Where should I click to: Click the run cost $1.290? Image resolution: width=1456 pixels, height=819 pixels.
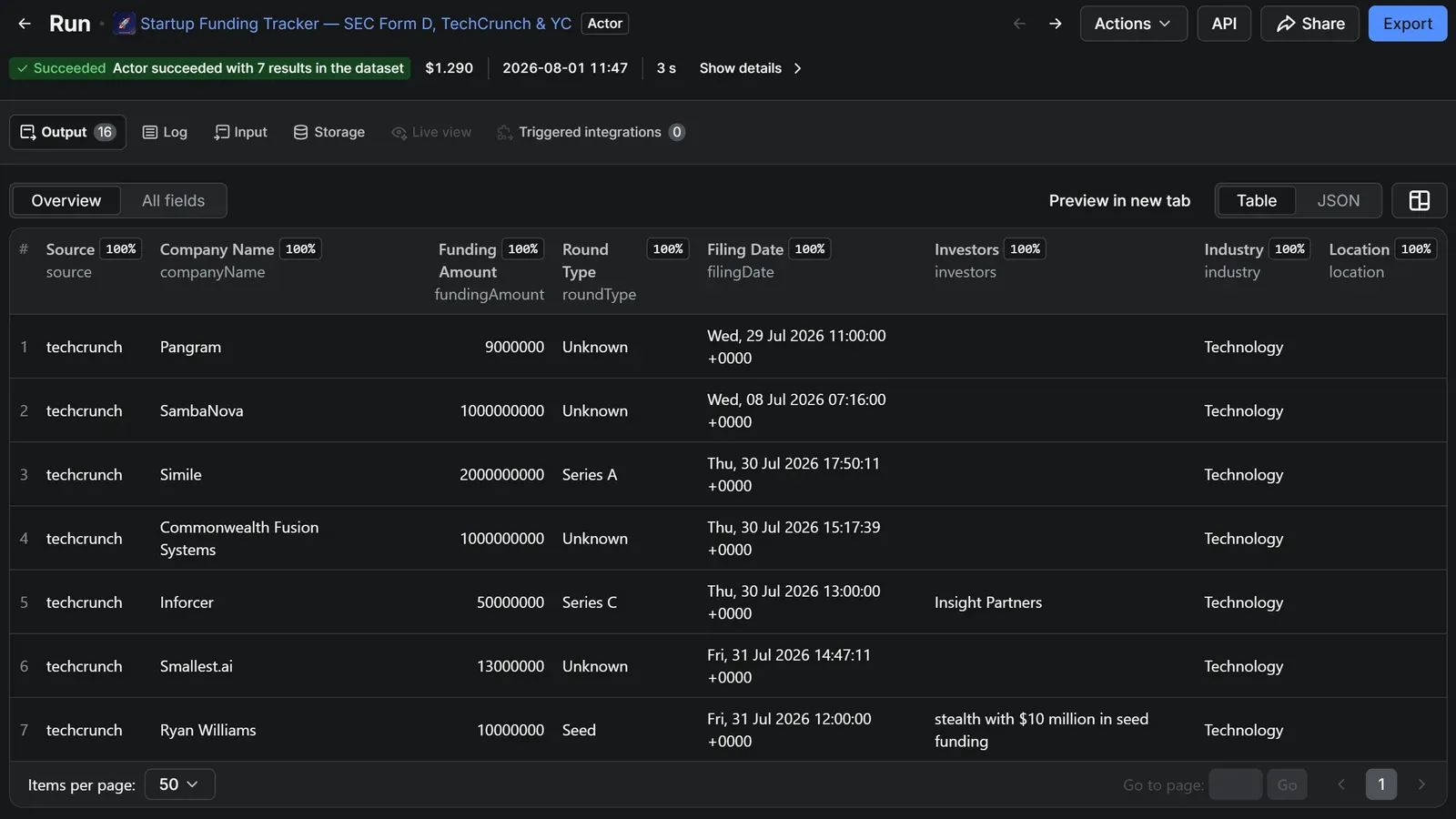coord(449,68)
